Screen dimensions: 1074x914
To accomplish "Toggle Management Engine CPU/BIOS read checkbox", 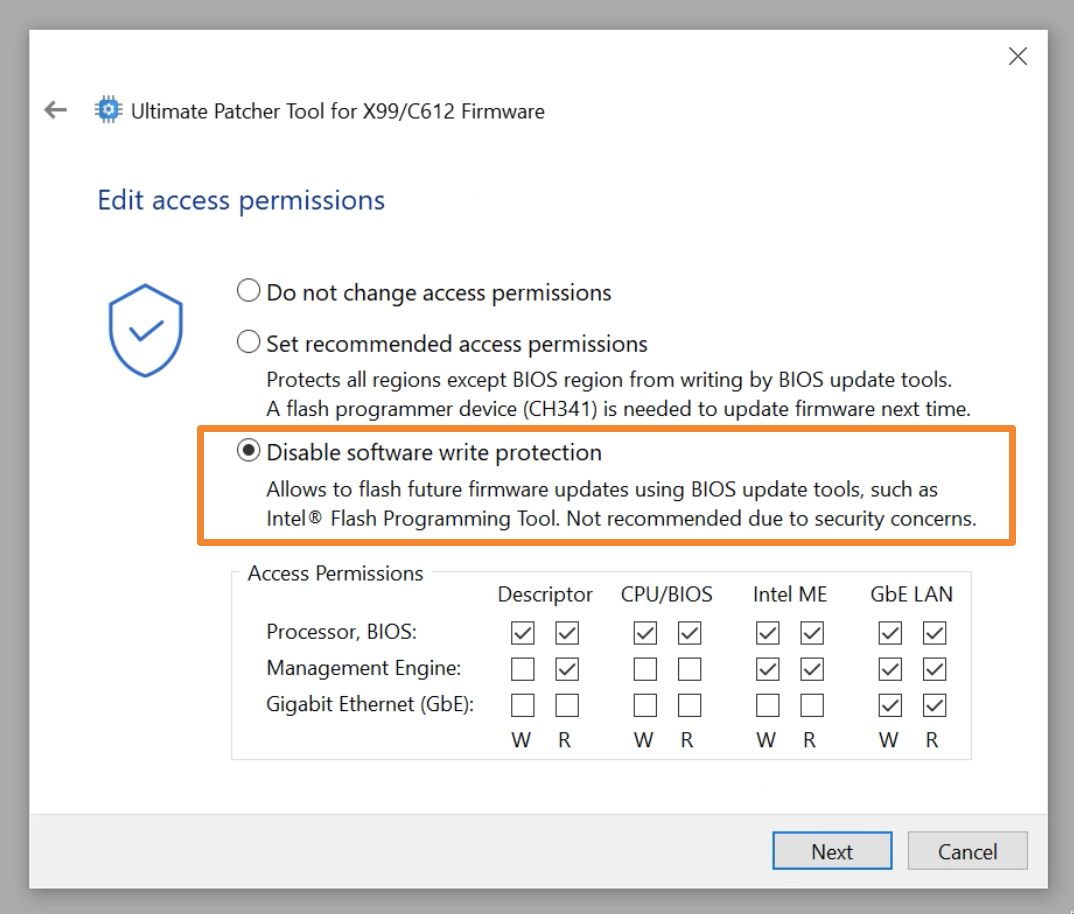I will pos(689,669).
